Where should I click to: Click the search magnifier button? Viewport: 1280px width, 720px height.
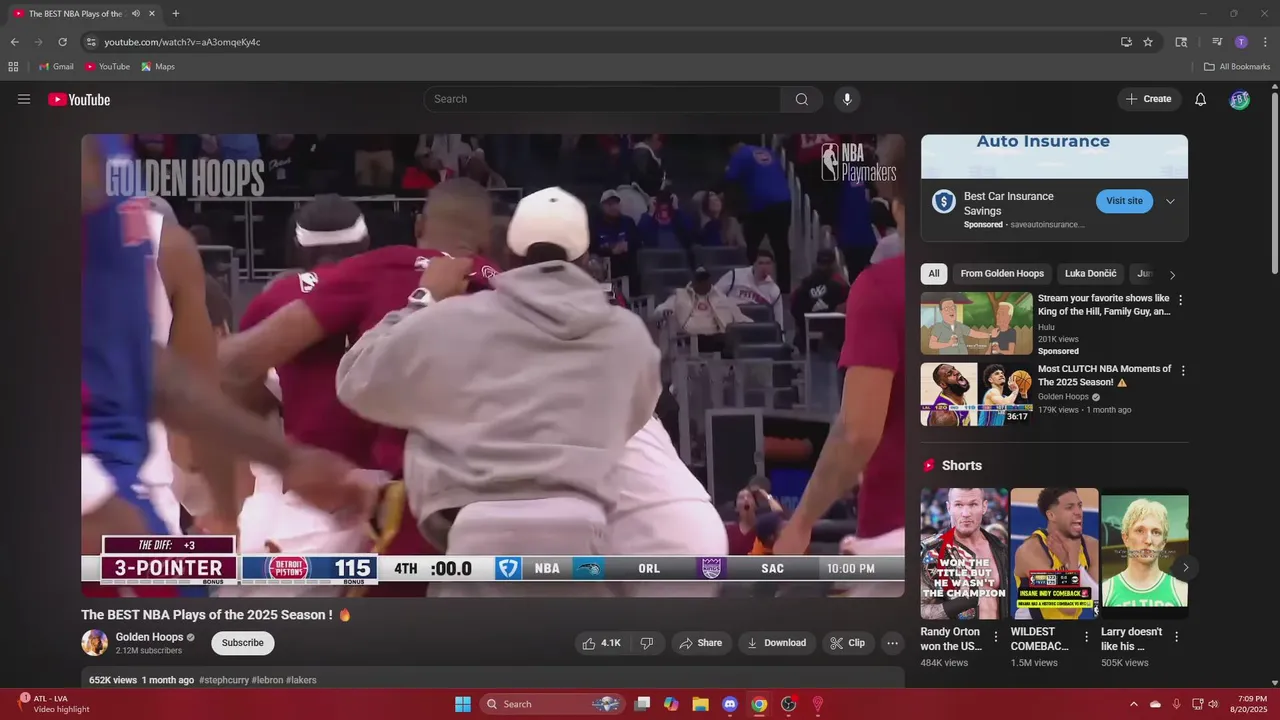(x=802, y=99)
